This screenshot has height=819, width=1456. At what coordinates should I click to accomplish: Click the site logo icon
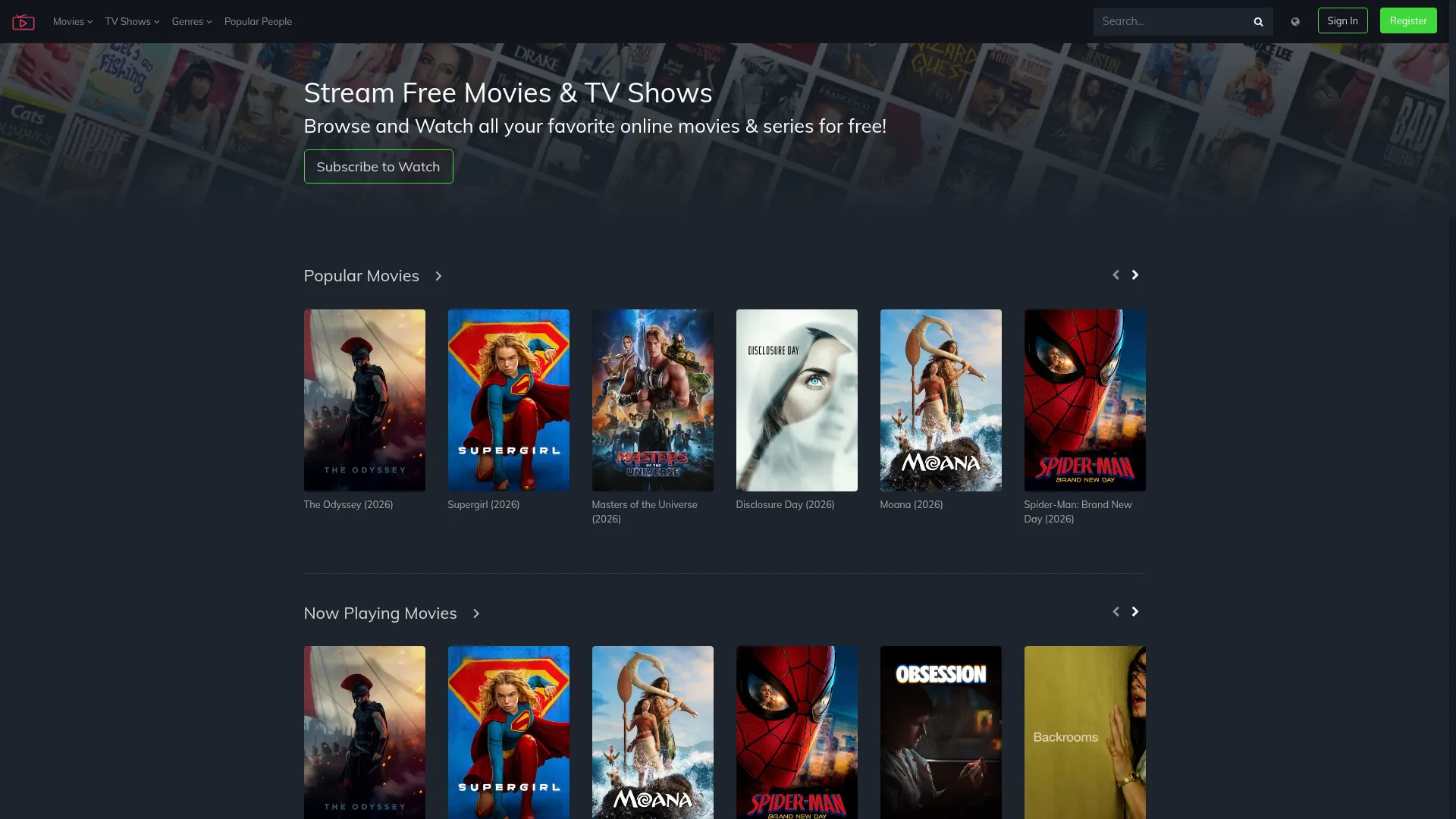click(x=24, y=22)
